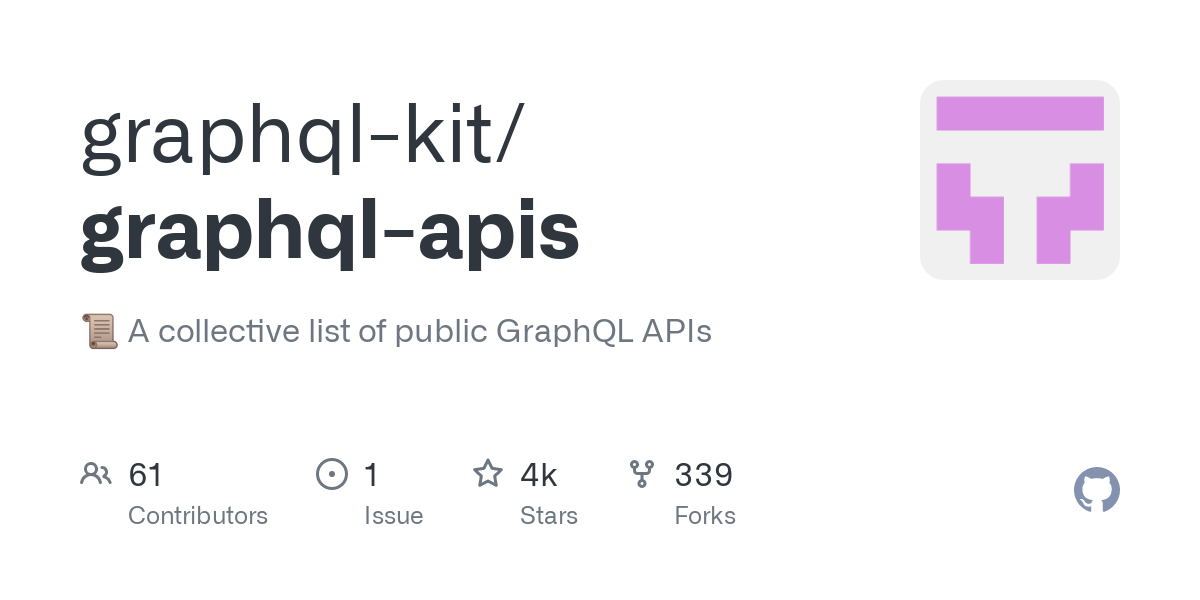Click the 4k stars count
1200x600 pixels.
(x=538, y=474)
